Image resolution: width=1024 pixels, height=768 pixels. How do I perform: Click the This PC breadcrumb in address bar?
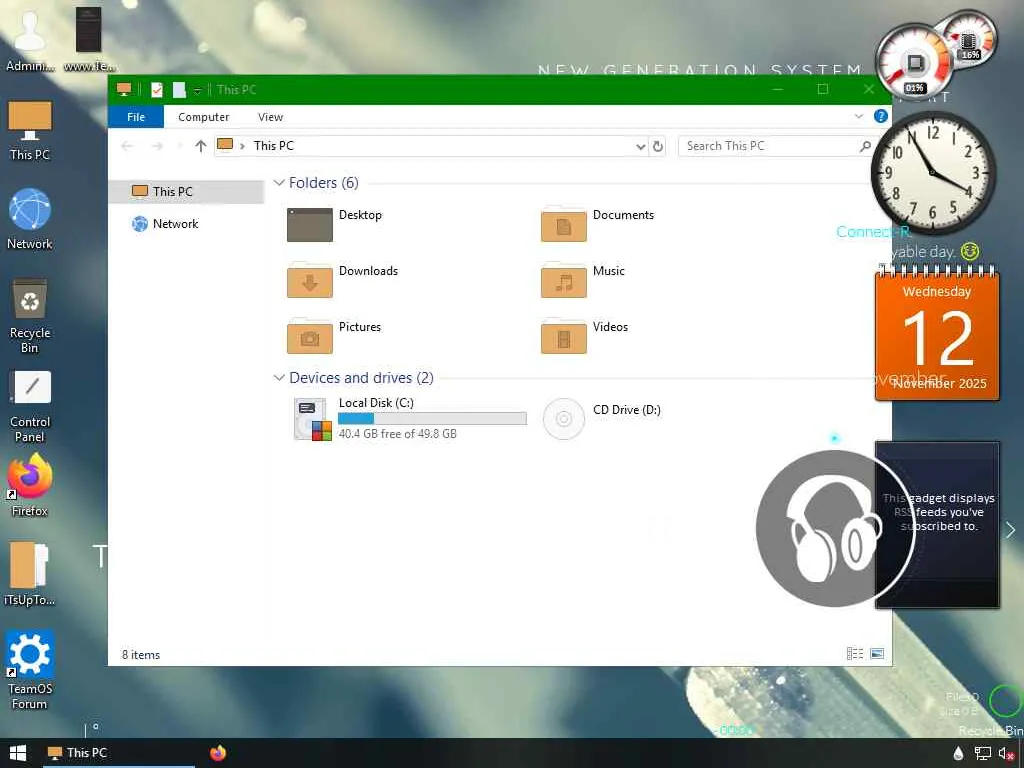pyautogui.click(x=274, y=146)
